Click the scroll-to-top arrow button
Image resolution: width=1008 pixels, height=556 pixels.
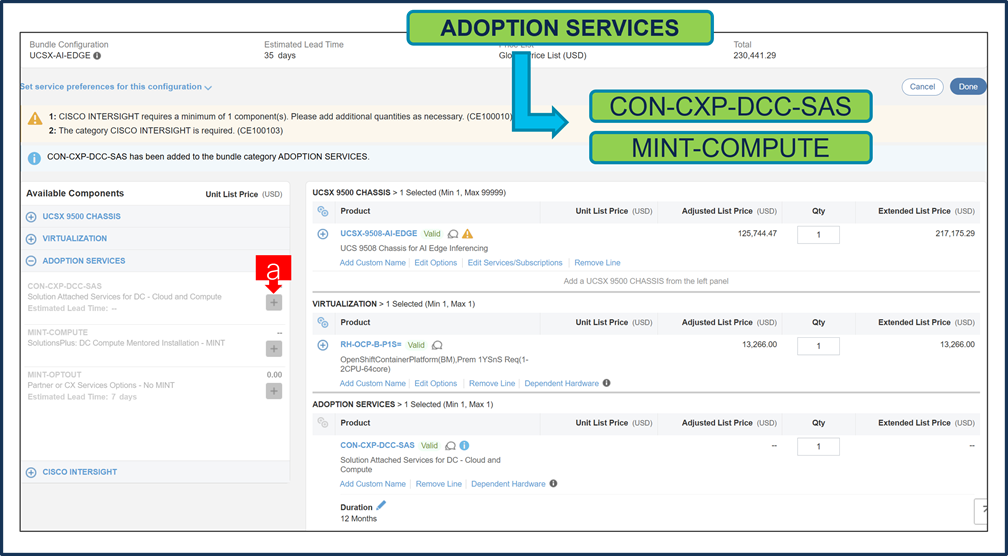pos(980,511)
